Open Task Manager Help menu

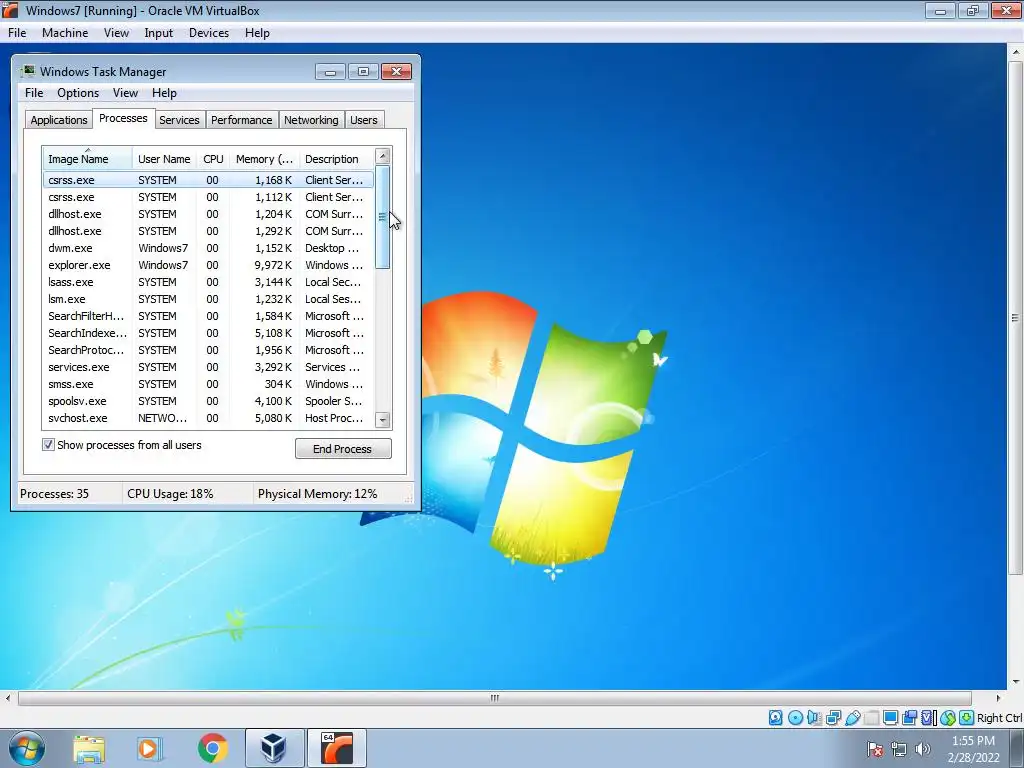164,93
